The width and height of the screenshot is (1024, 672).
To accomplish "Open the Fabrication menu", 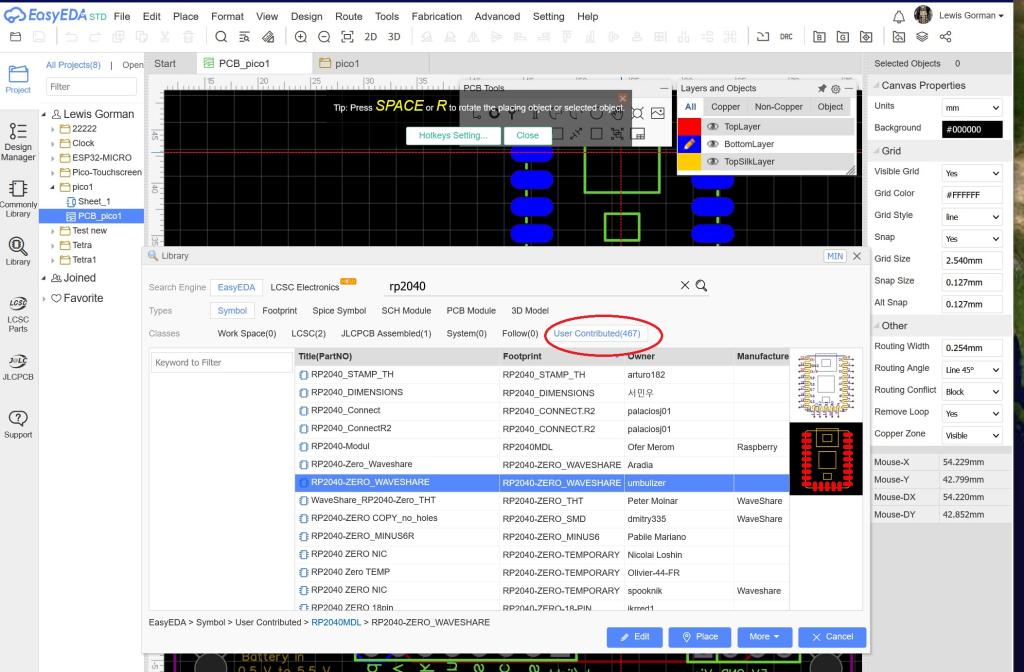I will pos(436,16).
